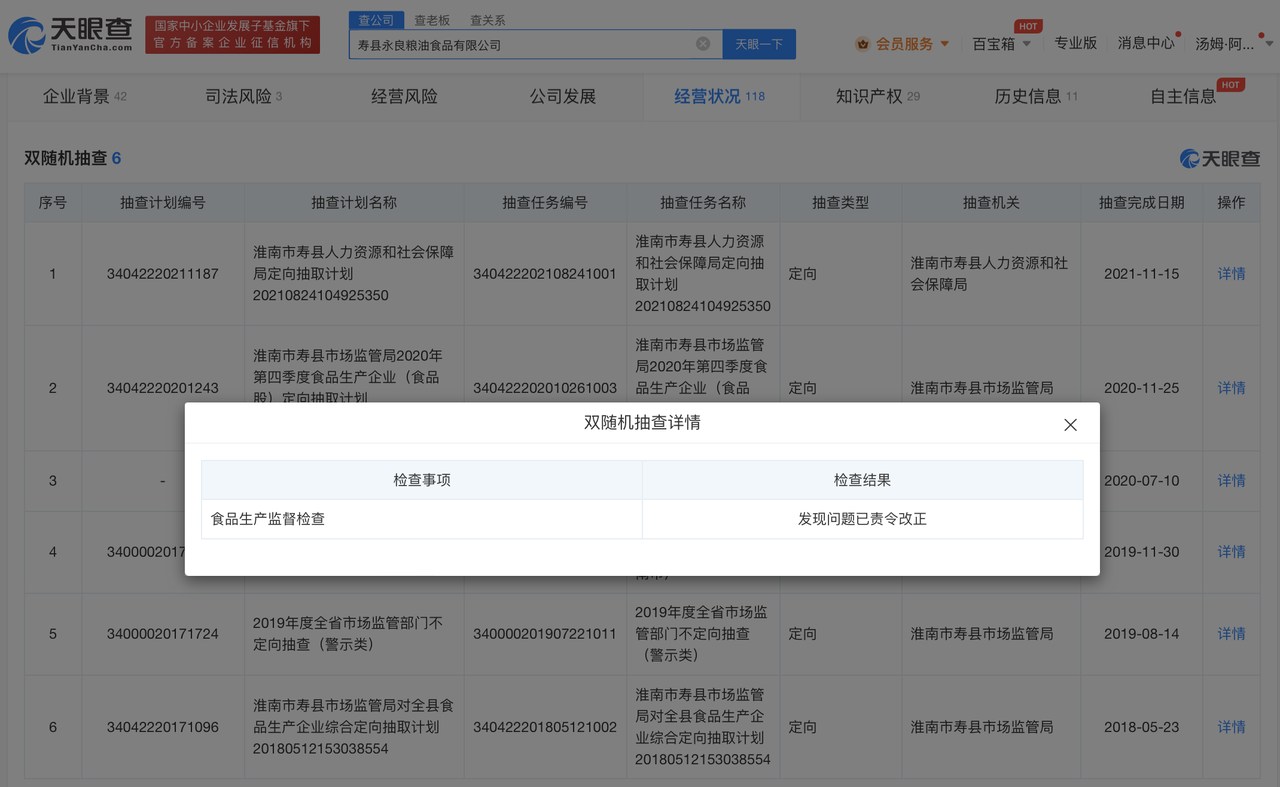Open 详情 link for row 6

1231,727
